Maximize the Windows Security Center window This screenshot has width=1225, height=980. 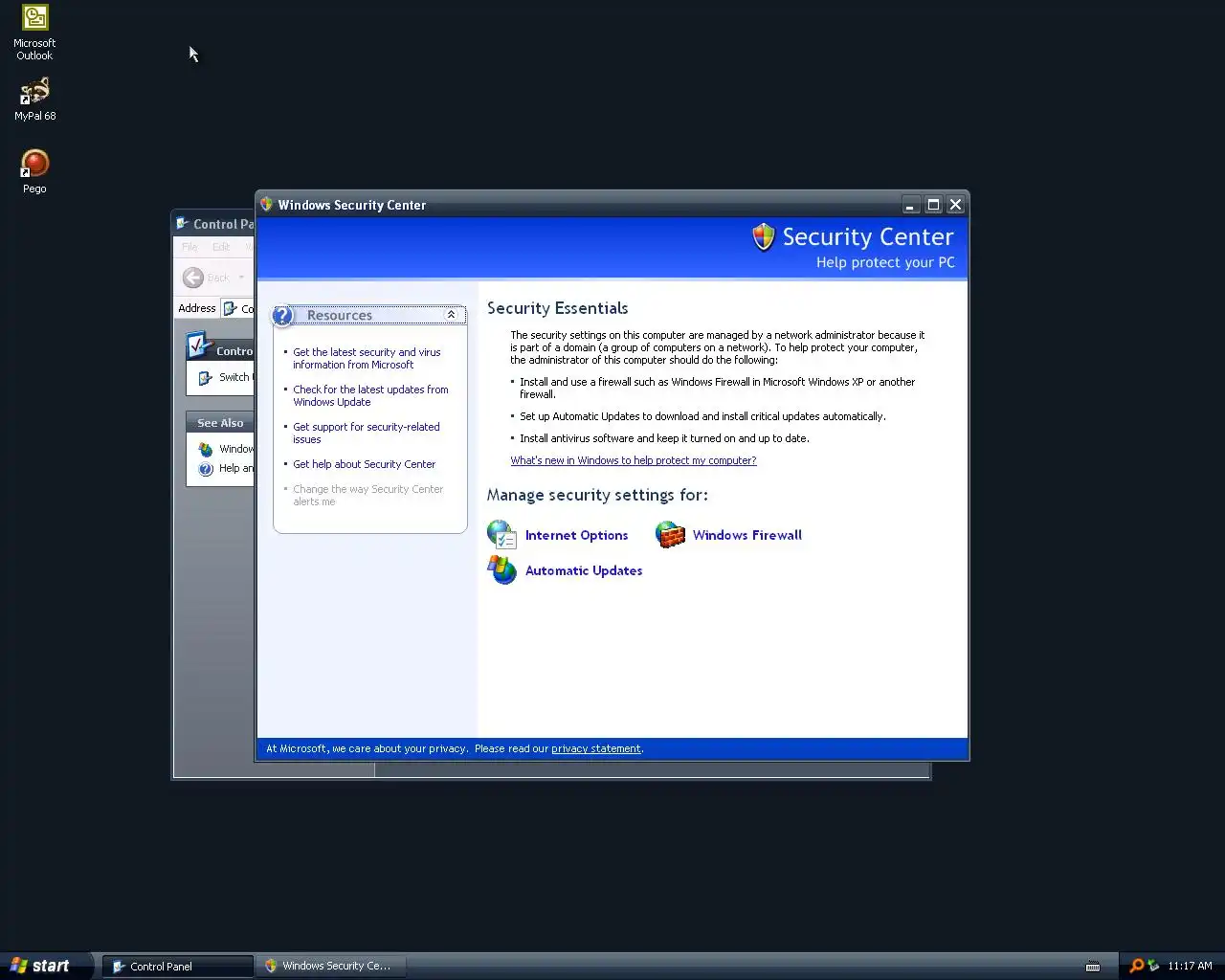[x=933, y=205]
